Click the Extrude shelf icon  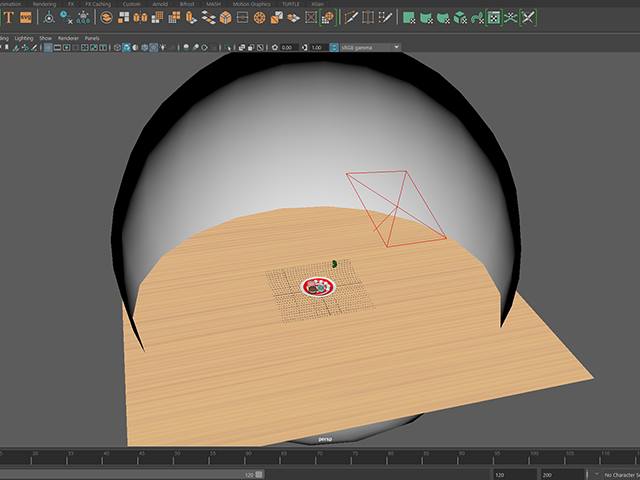191,18
